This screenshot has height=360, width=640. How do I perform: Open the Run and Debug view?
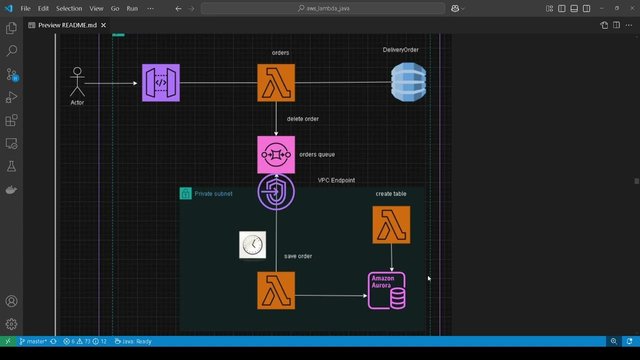point(11,97)
